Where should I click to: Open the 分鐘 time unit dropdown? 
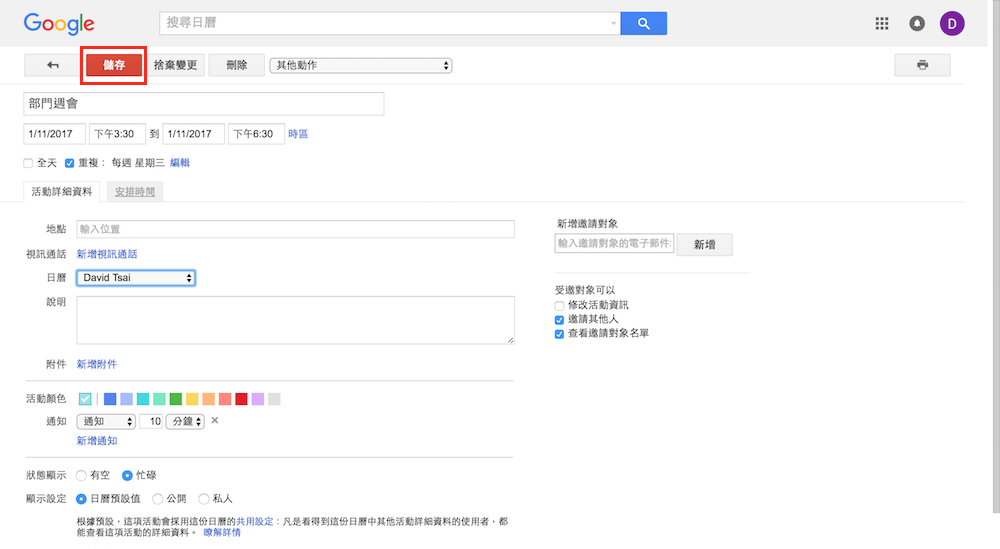[185, 422]
